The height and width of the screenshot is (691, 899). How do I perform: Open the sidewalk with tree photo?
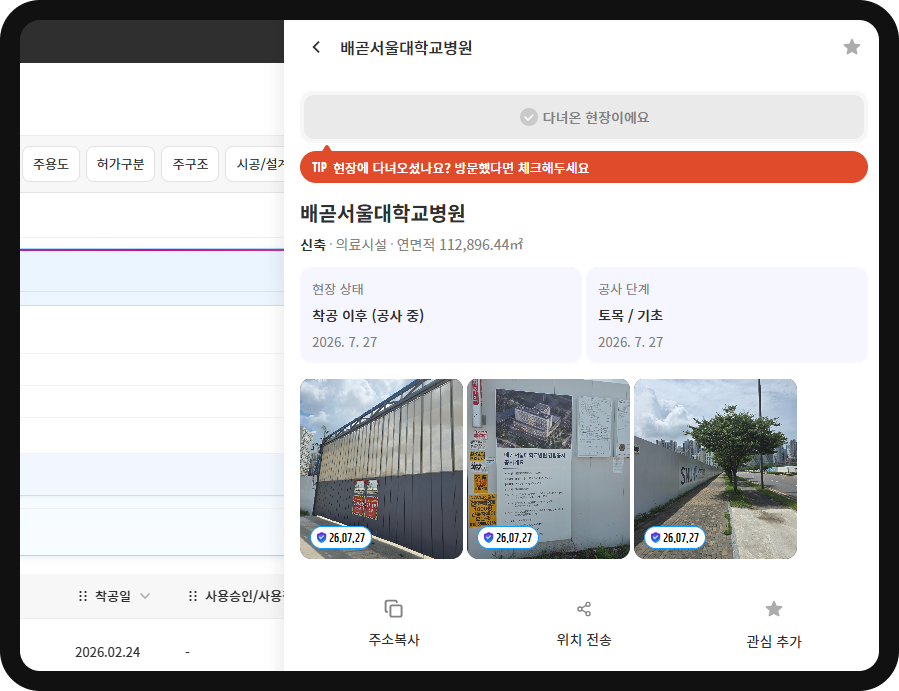(x=716, y=469)
